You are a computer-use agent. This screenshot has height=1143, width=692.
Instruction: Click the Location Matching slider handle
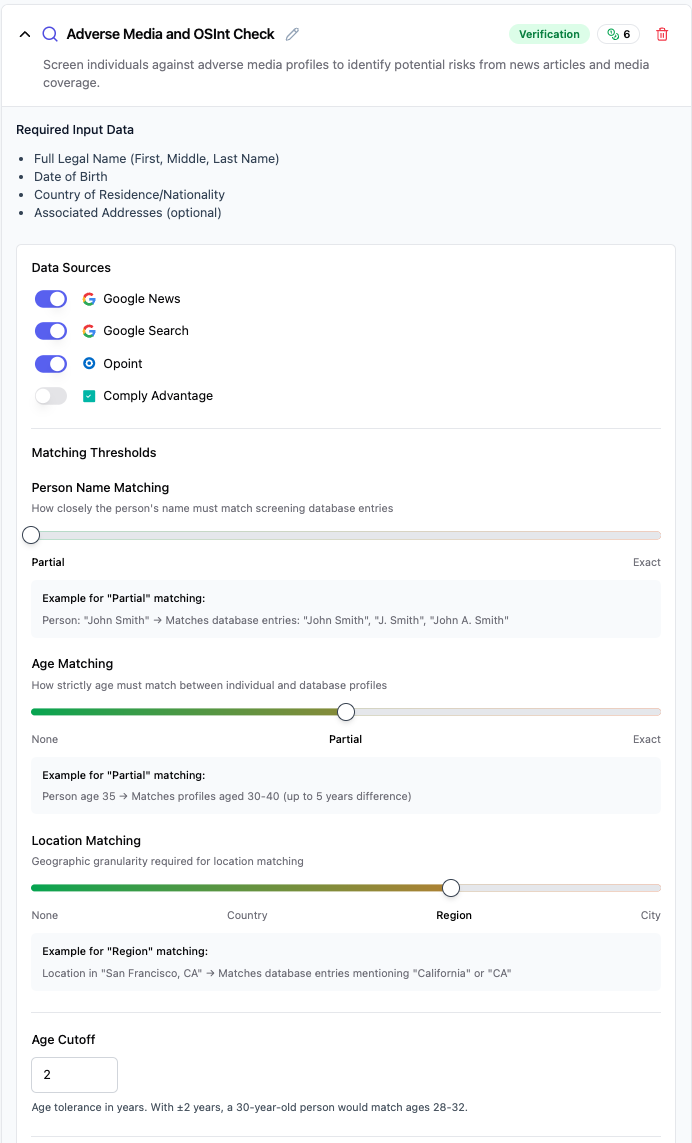(x=451, y=888)
